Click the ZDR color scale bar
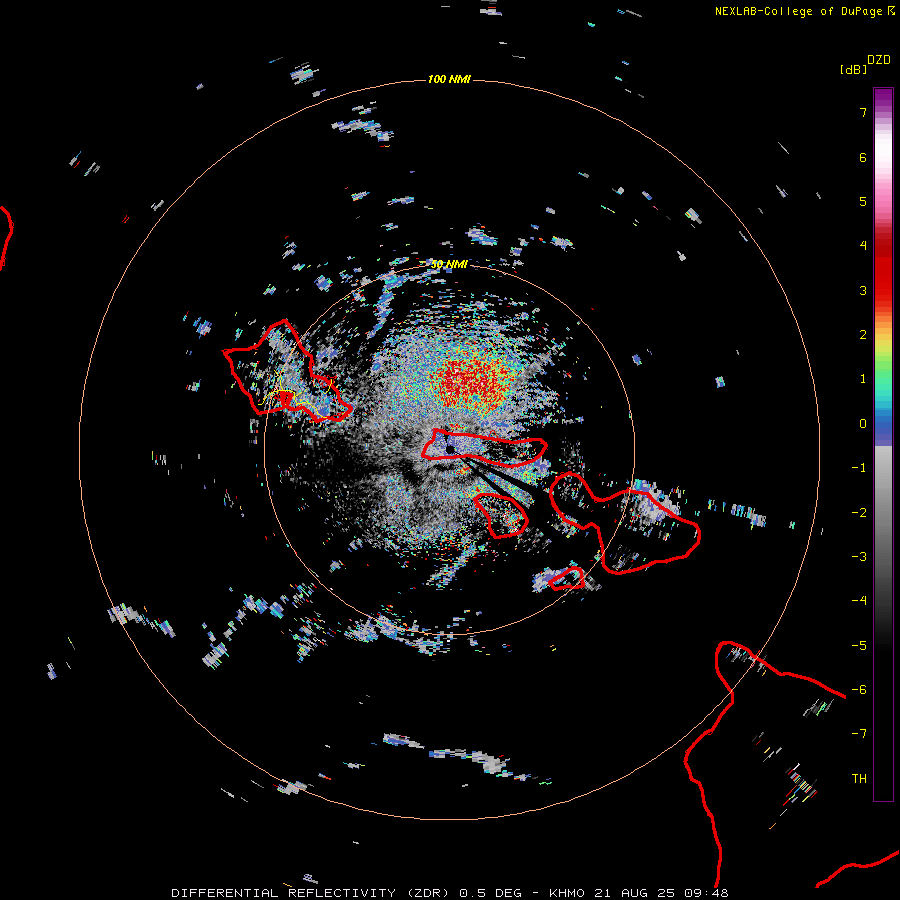 883,444
